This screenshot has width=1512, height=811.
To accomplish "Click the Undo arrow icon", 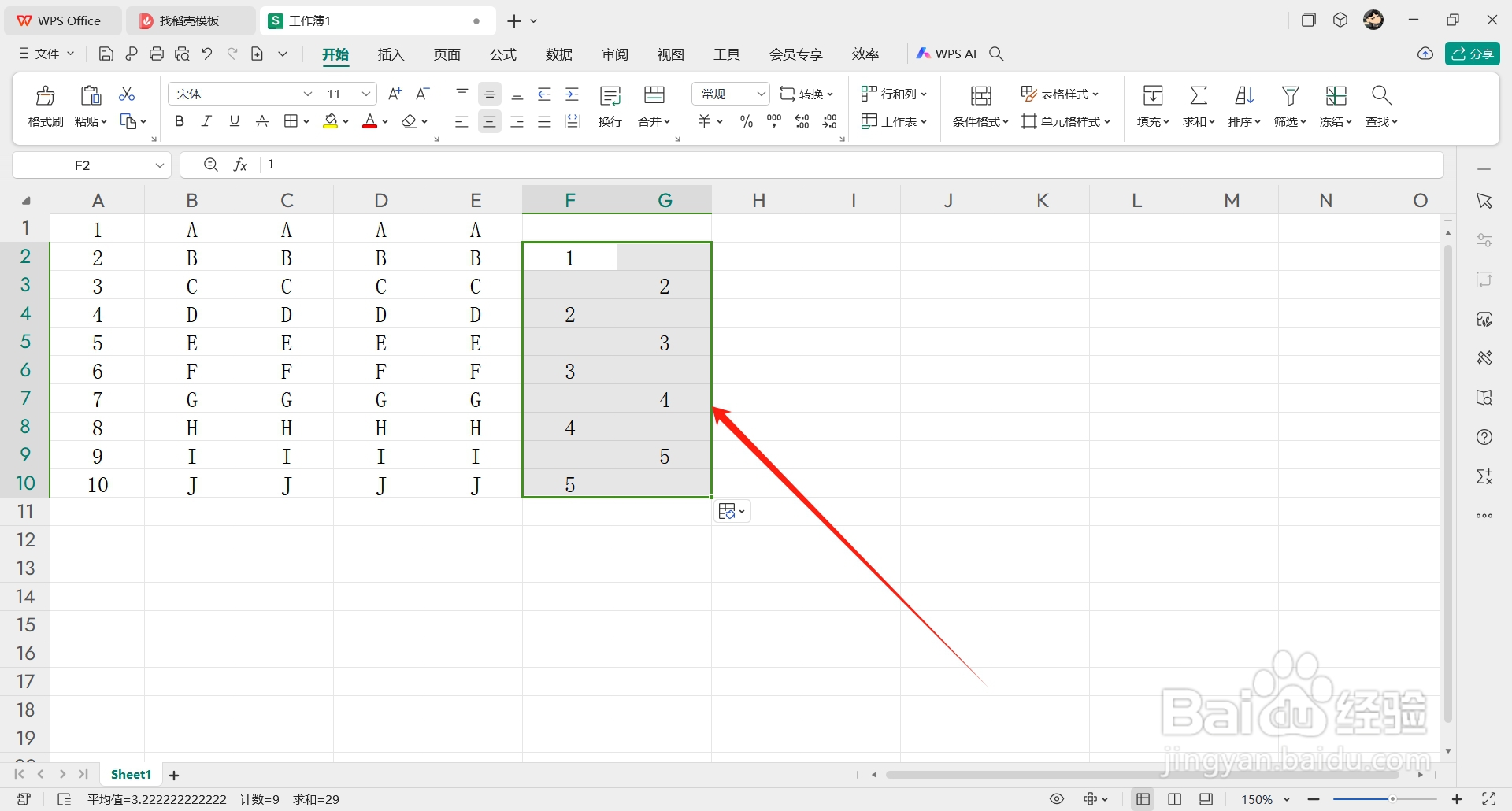I will (207, 54).
